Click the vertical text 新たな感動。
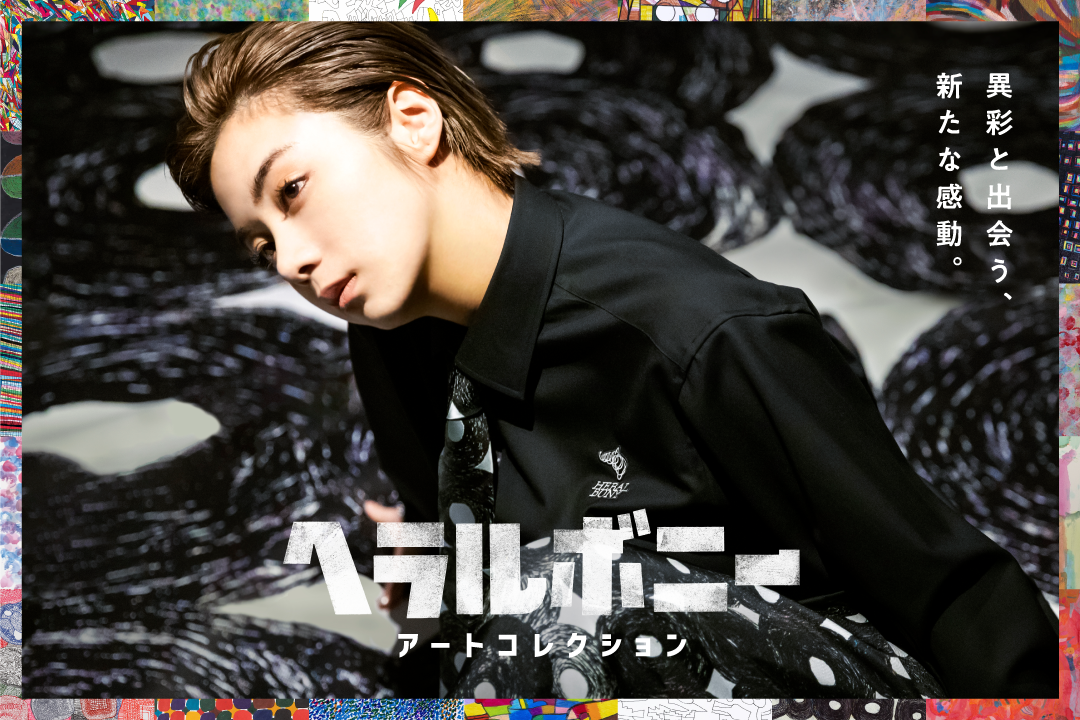The image size is (1080, 720). [948, 170]
